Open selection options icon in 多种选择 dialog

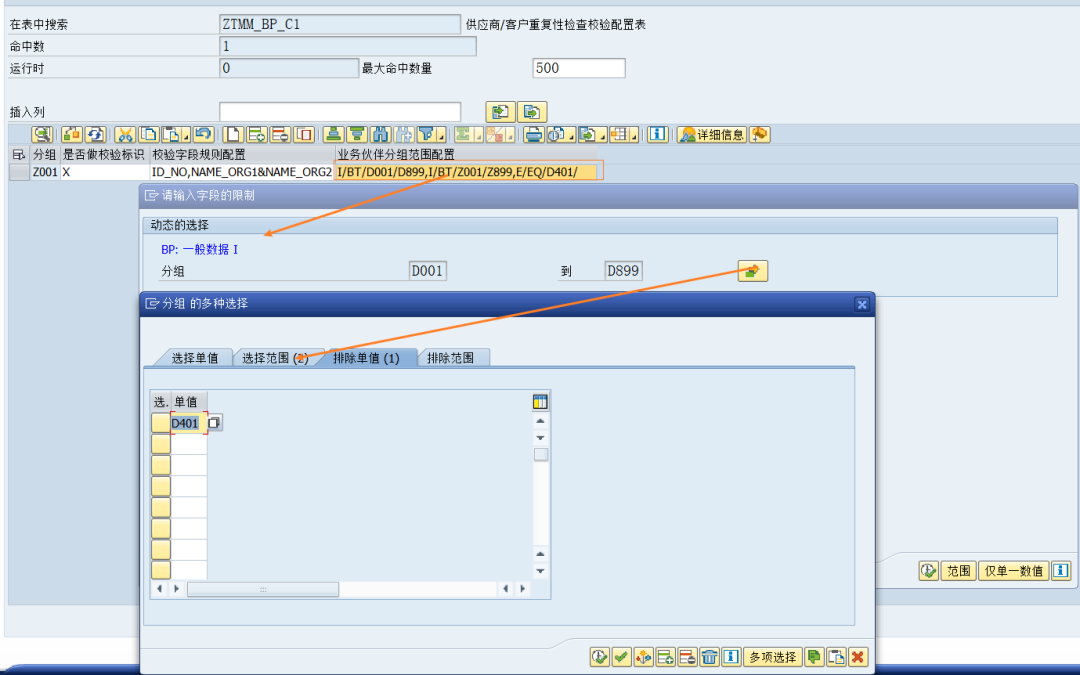[643, 657]
